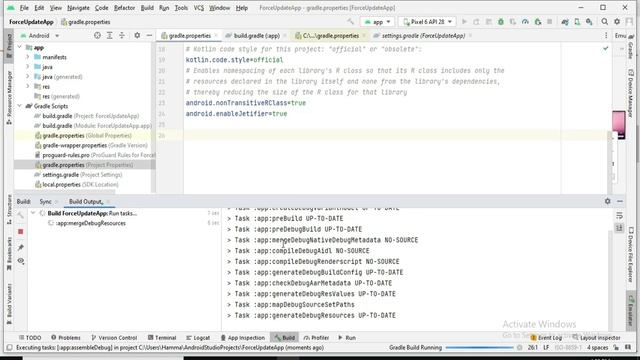Image resolution: width=640 pixels, height=360 pixels.
Task: Click the Gradle Build Running progress bar
Action: [479, 348]
